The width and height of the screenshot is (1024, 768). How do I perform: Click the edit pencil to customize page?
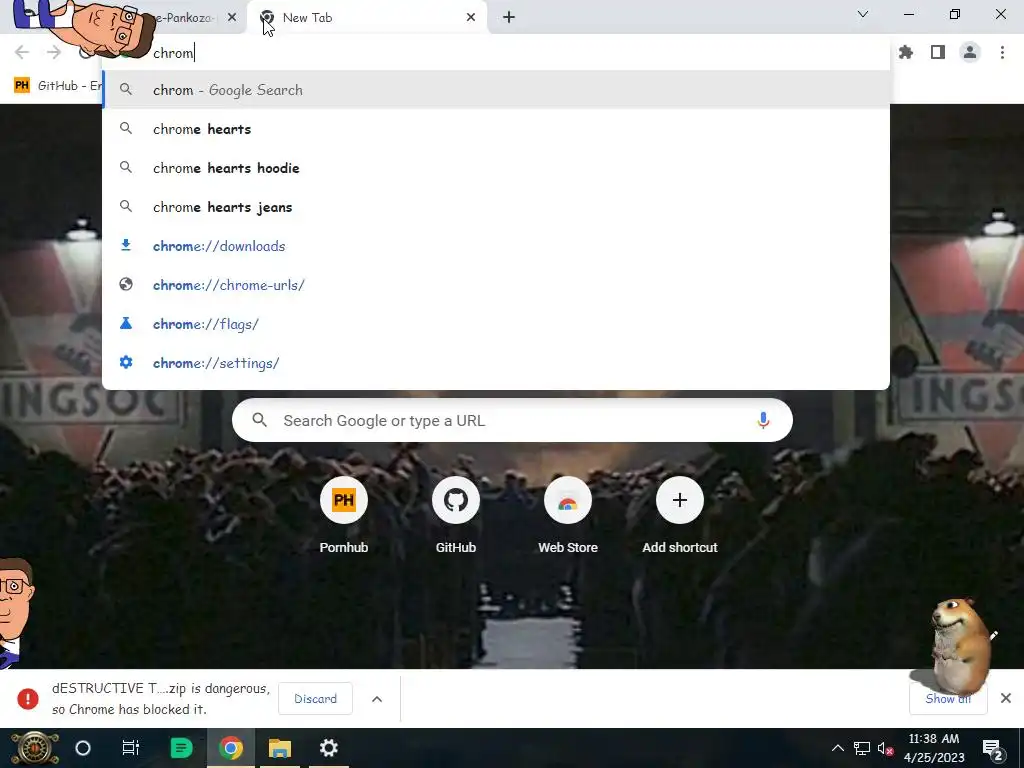[993, 635]
